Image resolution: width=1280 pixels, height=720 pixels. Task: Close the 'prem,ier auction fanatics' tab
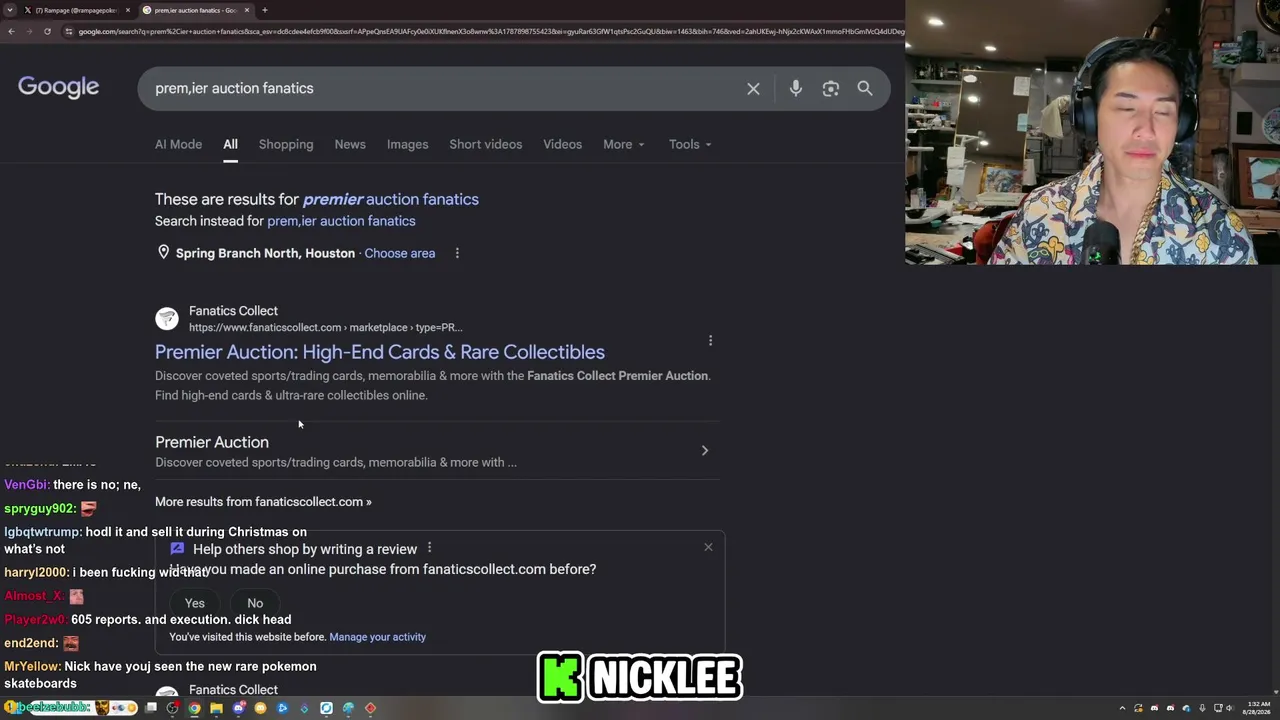[x=247, y=10]
